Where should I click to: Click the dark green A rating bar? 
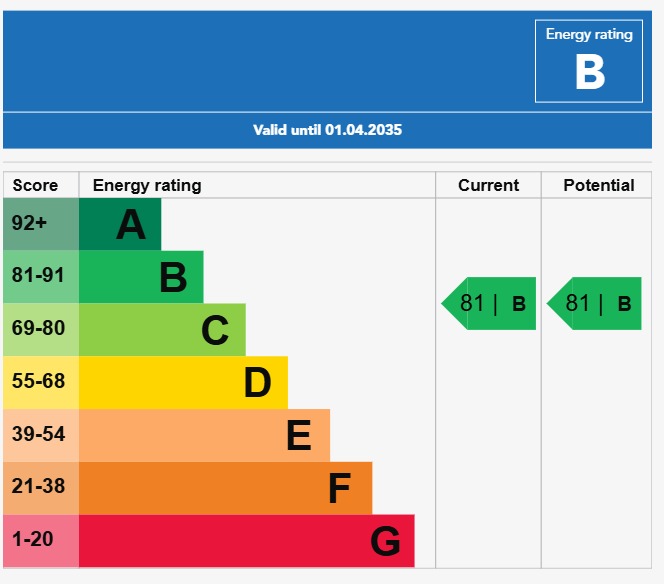(120, 224)
